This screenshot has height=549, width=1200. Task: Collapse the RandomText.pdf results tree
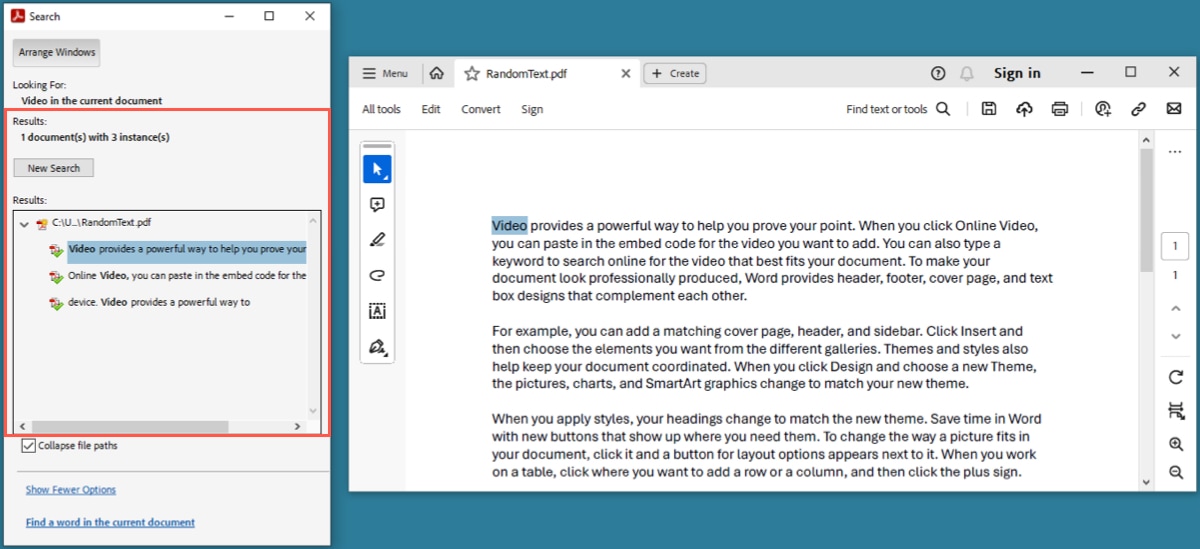point(24,224)
